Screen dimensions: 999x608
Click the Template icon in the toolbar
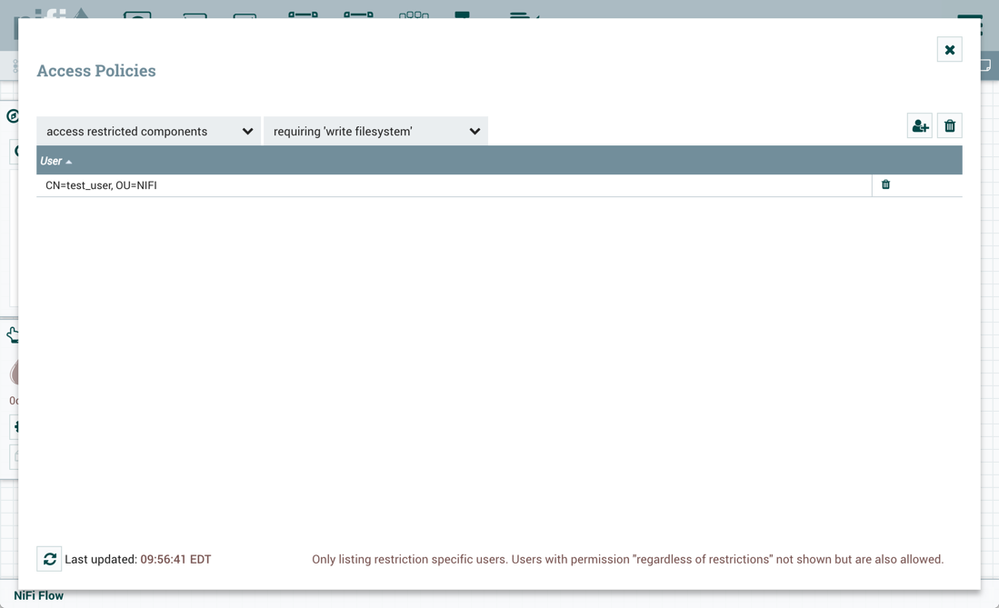[x=462, y=14]
